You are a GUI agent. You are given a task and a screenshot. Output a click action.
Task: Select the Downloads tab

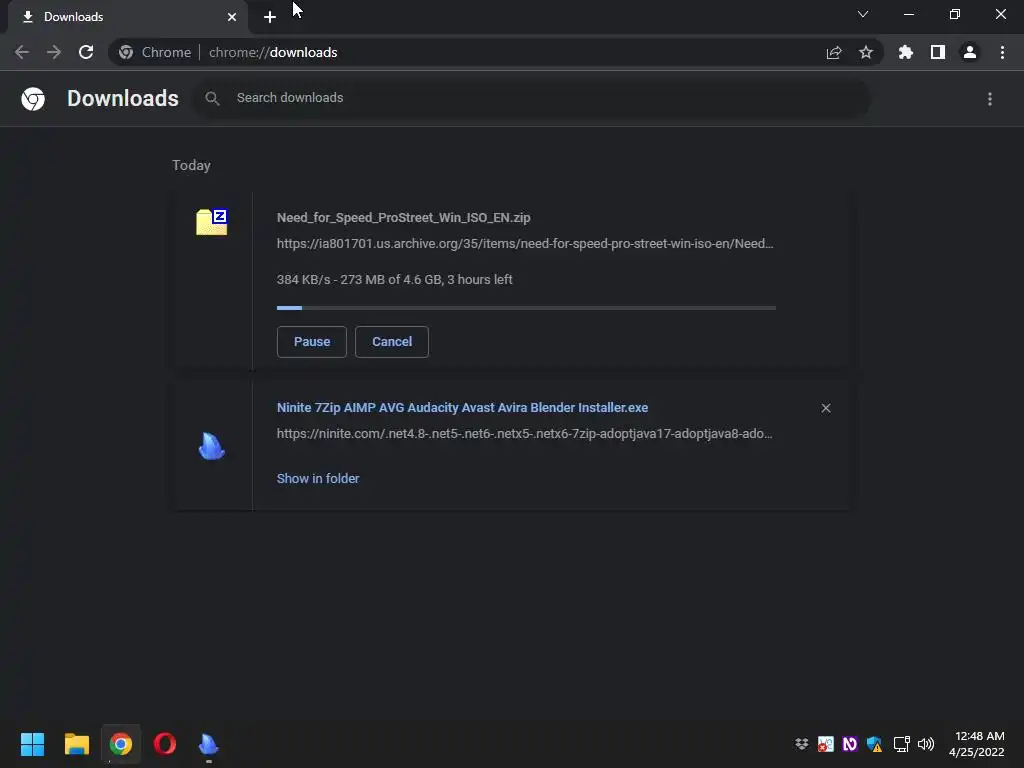tap(128, 17)
